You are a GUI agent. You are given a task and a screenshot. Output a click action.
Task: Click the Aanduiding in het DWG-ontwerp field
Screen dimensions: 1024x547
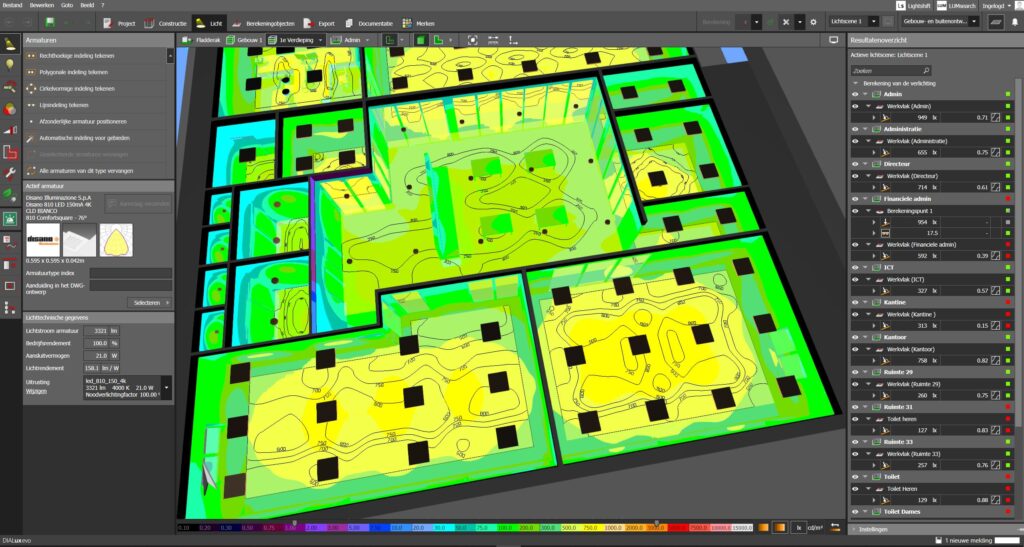click(x=131, y=286)
